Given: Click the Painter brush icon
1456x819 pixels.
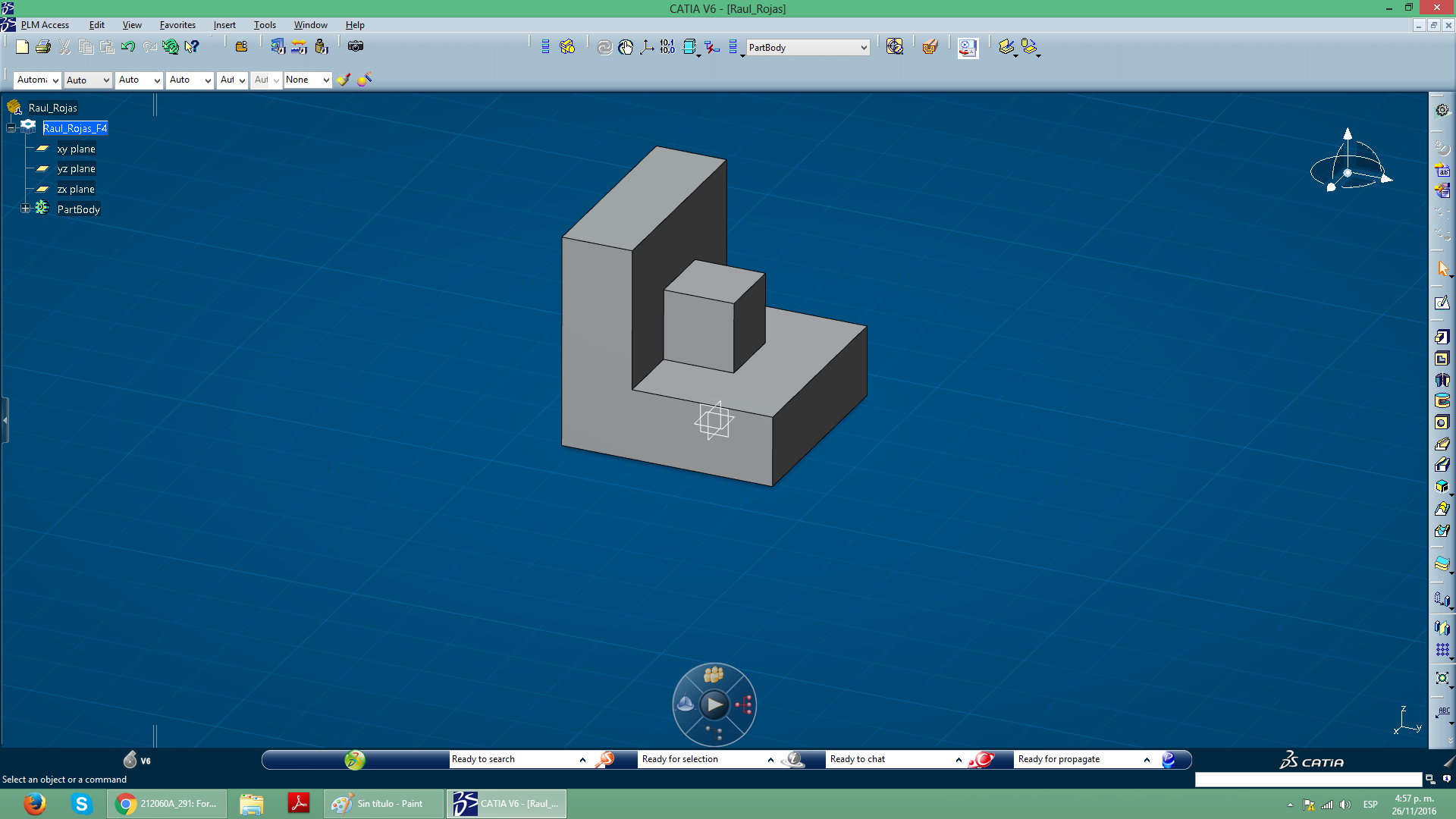Looking at the screenshot, I should [x=344, y=80].
